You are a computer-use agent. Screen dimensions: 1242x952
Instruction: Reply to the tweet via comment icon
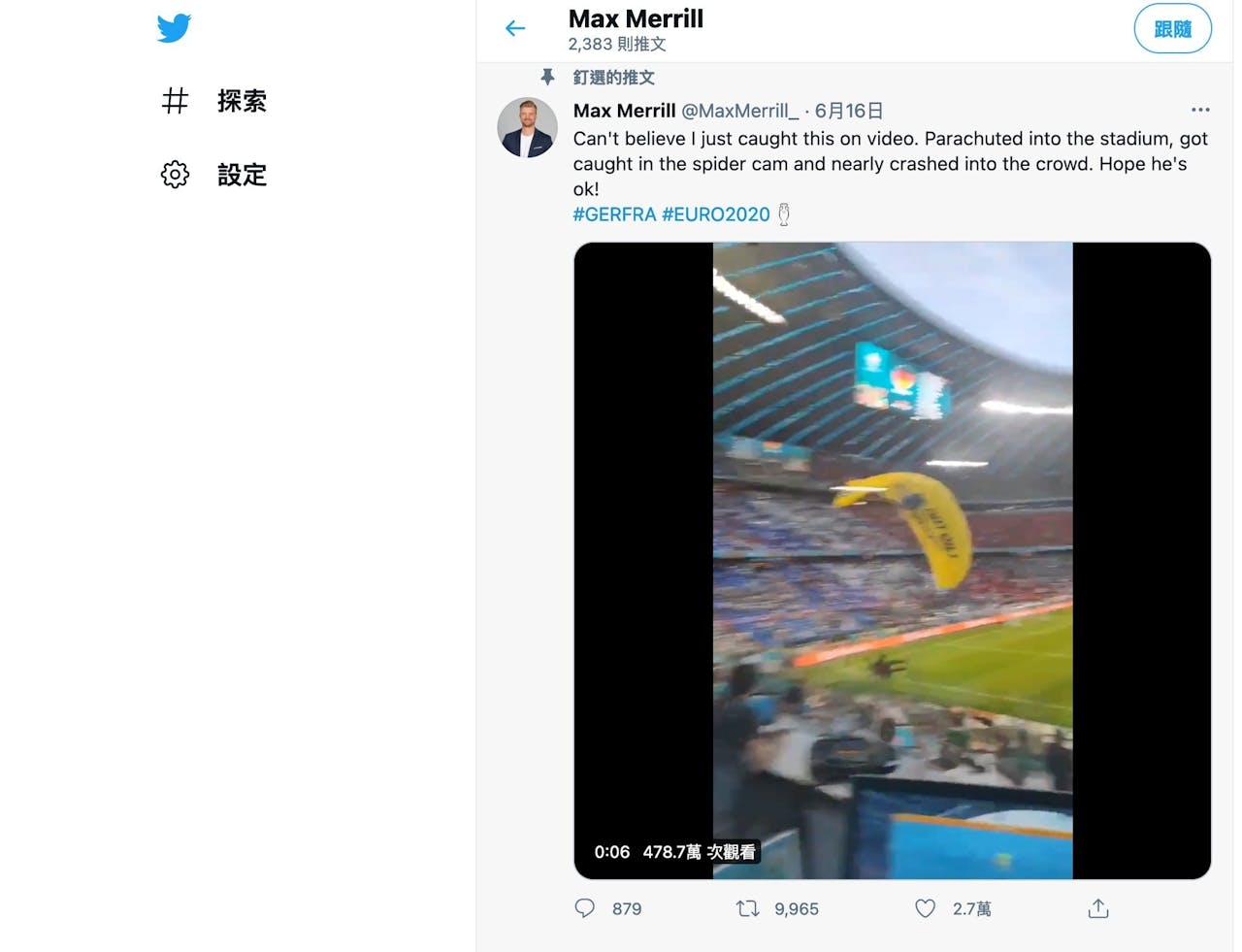click(x=585, y=908)
